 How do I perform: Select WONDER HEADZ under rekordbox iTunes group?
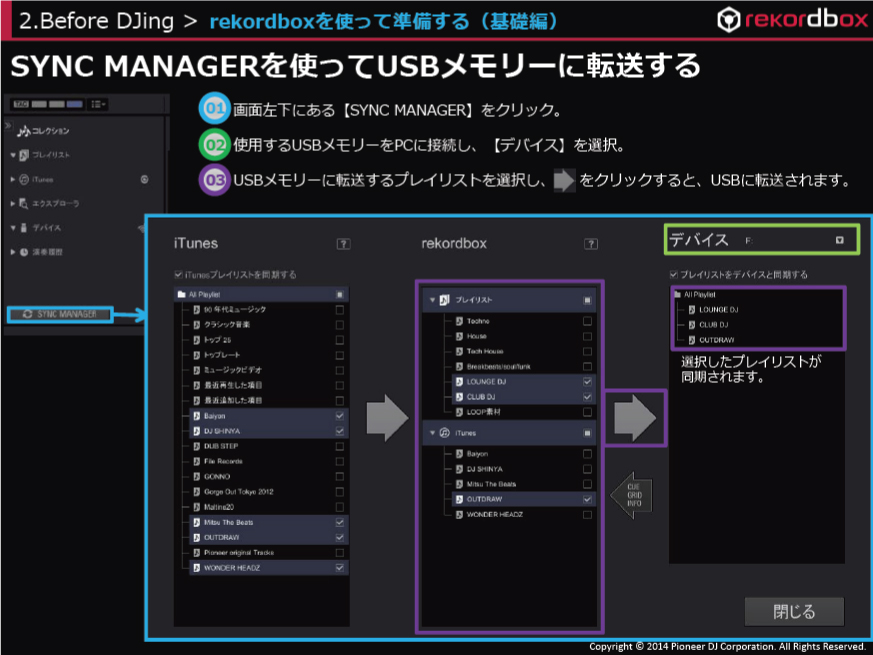click(524, 514)
